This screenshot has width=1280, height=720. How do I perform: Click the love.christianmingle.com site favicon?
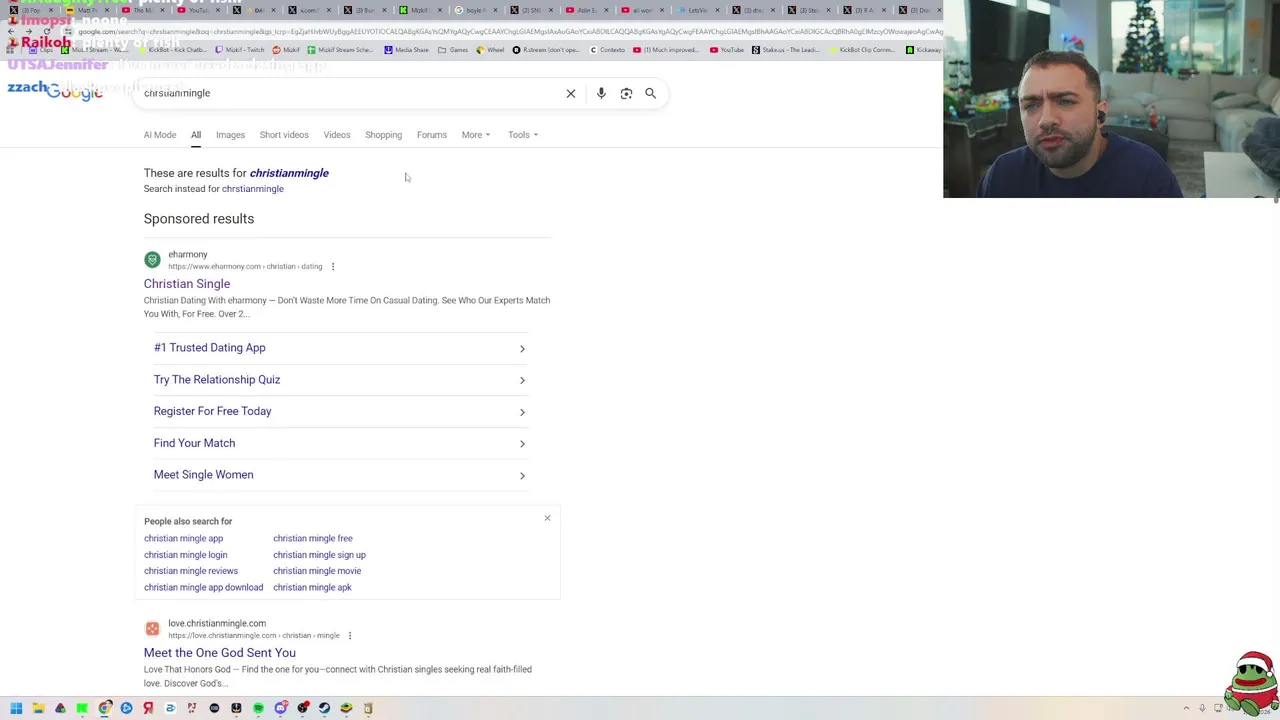point(152,629)
